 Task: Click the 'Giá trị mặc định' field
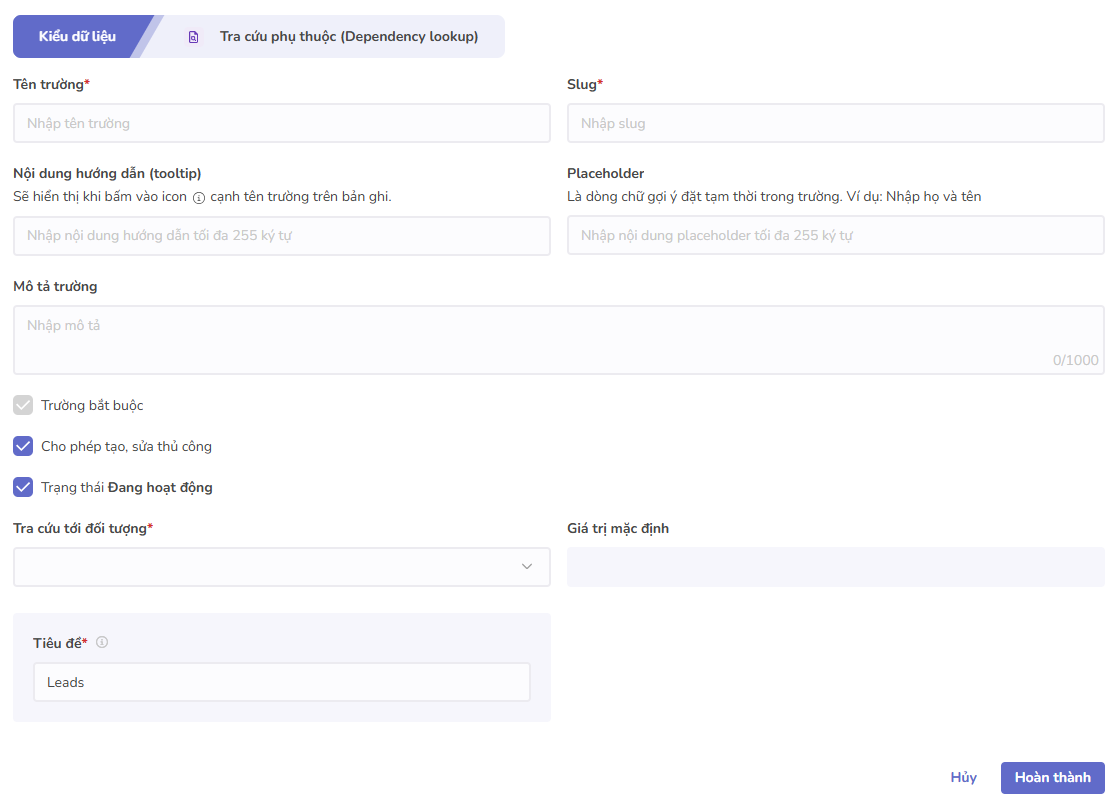[x=835, y=567]
